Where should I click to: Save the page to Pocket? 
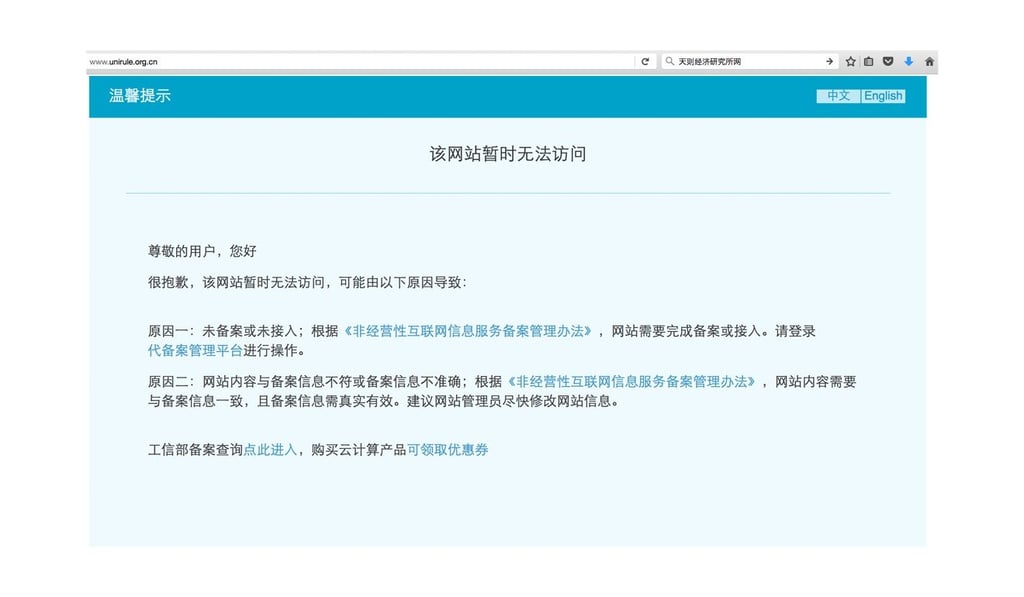coord(888,60)
